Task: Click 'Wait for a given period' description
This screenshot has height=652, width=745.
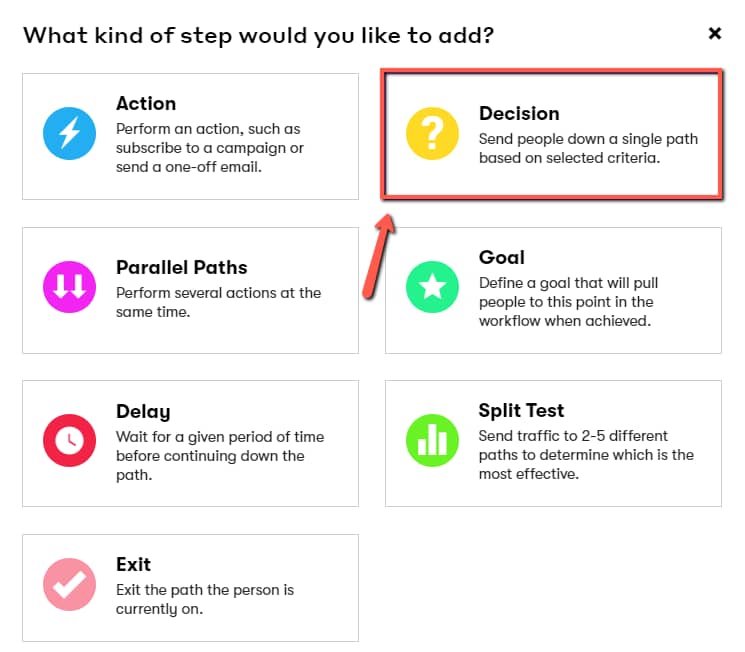Action: pyautogui.click(x=220, y=456)
